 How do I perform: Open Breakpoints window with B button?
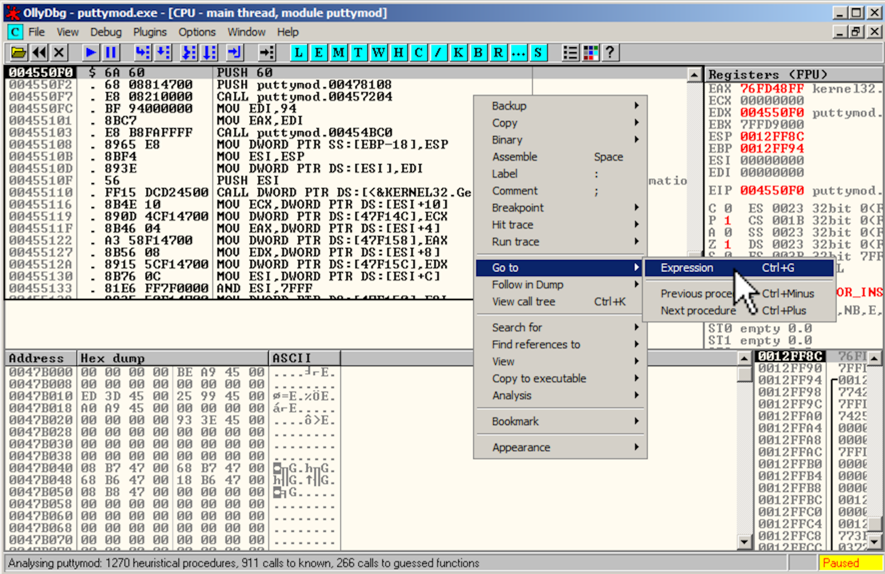coord(478,52)
